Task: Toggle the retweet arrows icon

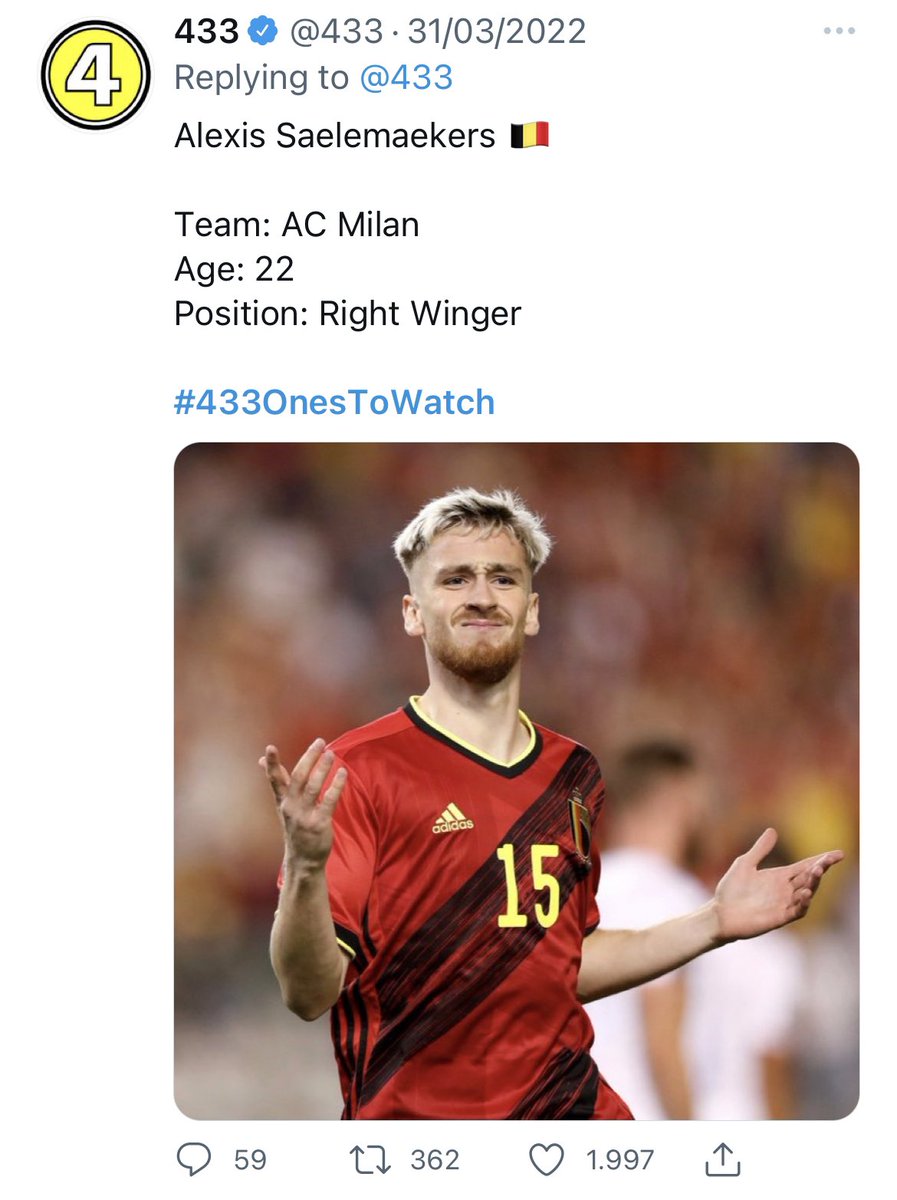Action: point(372,1160)
